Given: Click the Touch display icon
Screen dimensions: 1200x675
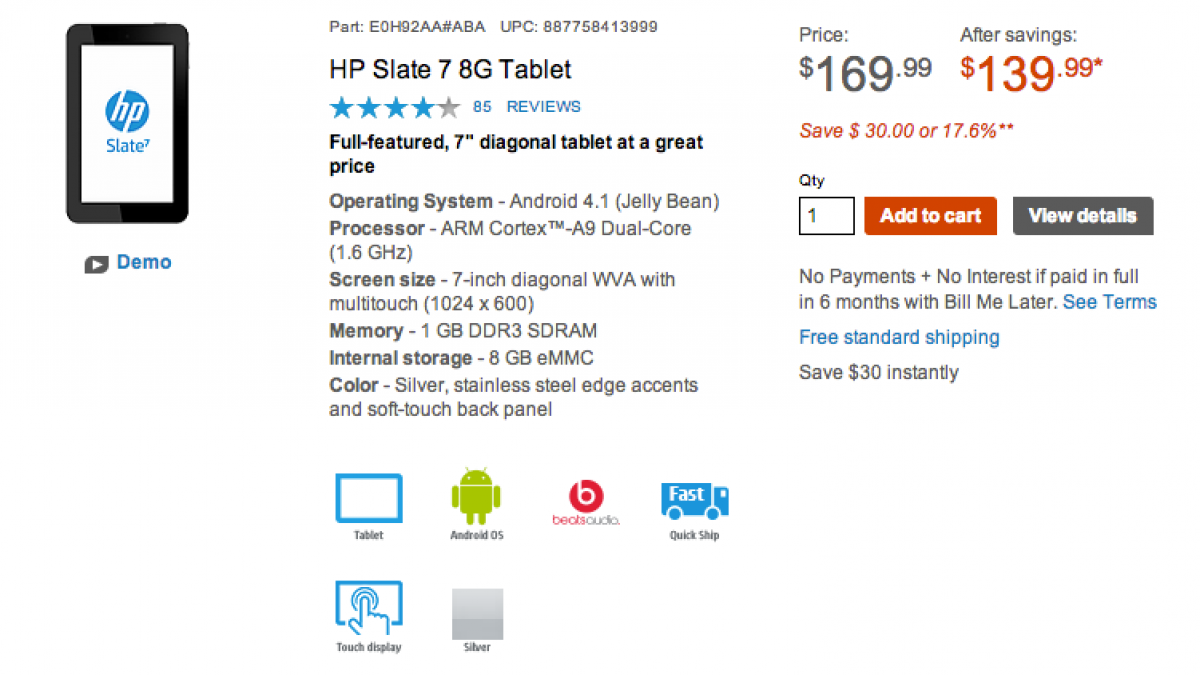Looking at the screenshot, I should point(368,608).
